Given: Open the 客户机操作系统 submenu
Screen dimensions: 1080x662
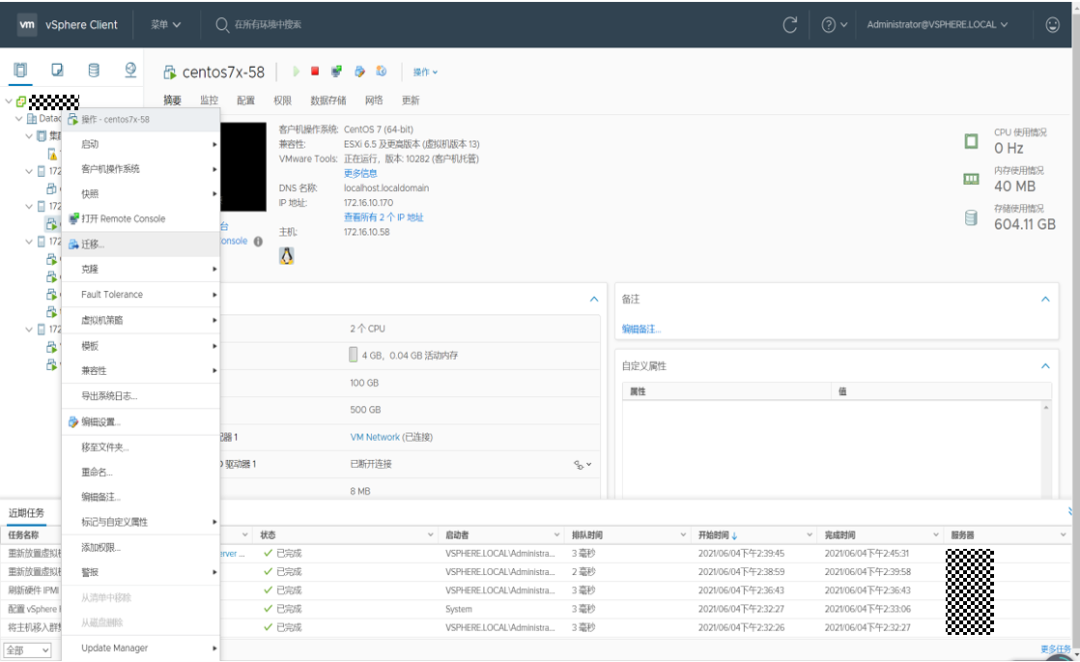Looking at the screenshot, I should 141,169.
